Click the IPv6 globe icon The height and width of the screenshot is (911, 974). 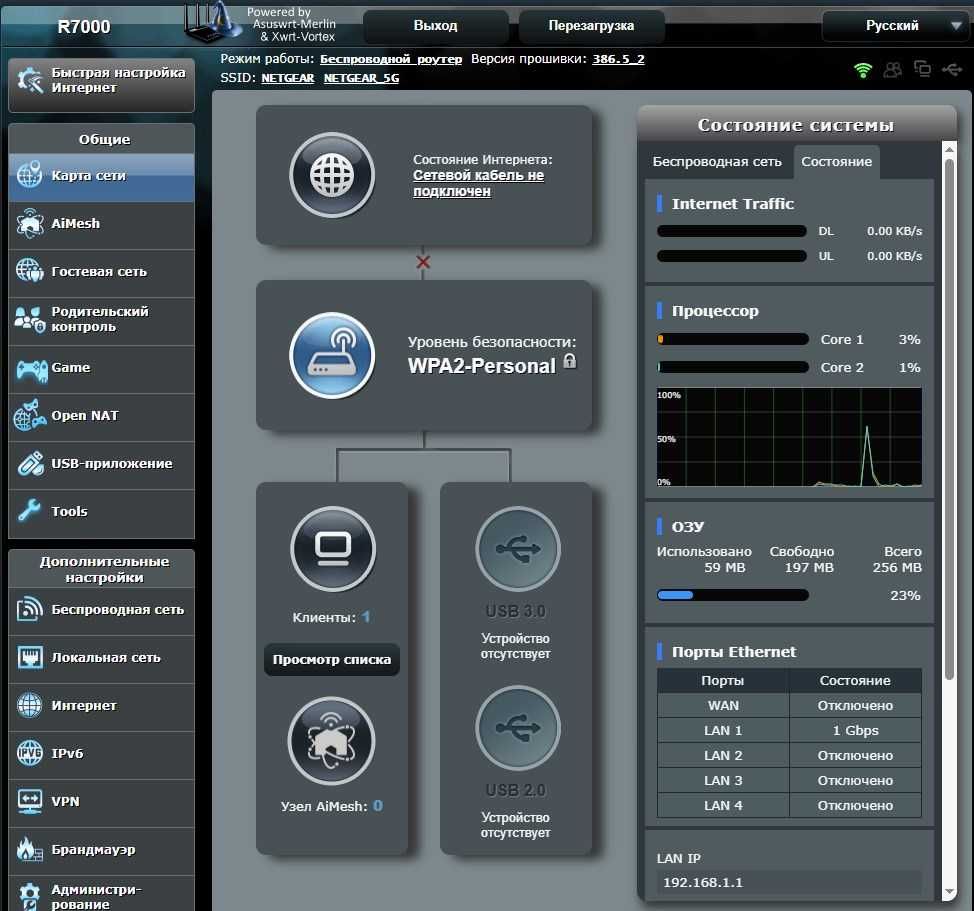pyautogui.click(x=30, y=753)
